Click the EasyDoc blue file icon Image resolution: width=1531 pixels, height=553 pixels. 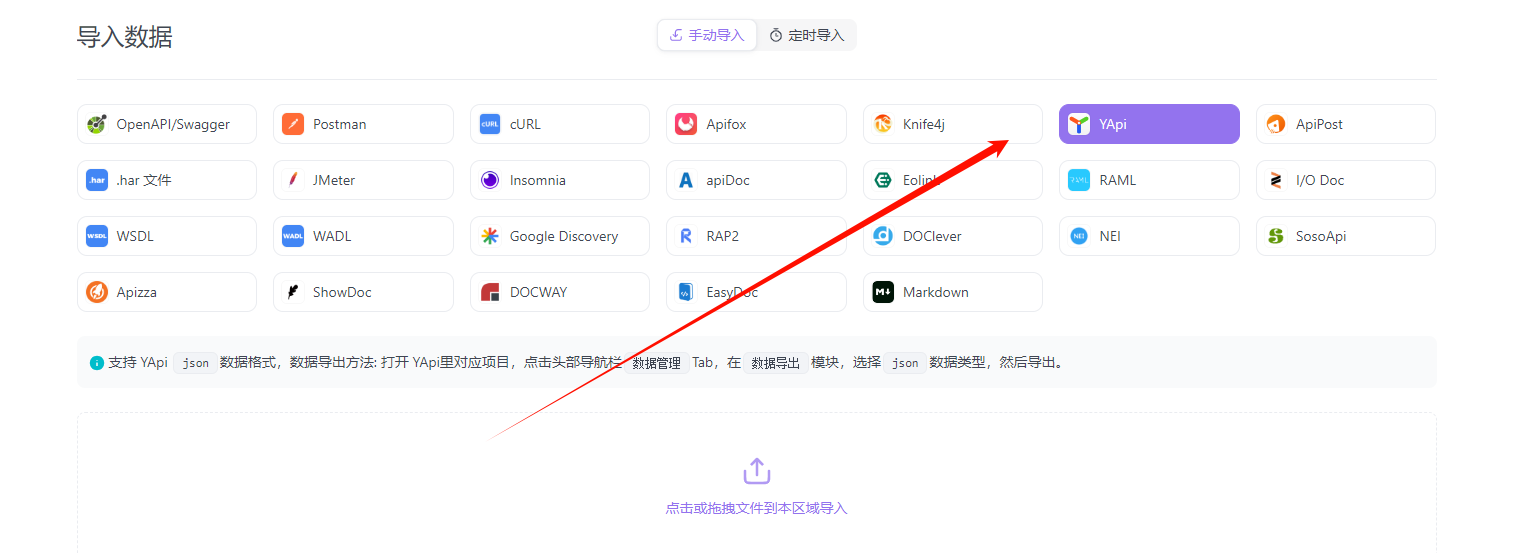tap(686, 292)
